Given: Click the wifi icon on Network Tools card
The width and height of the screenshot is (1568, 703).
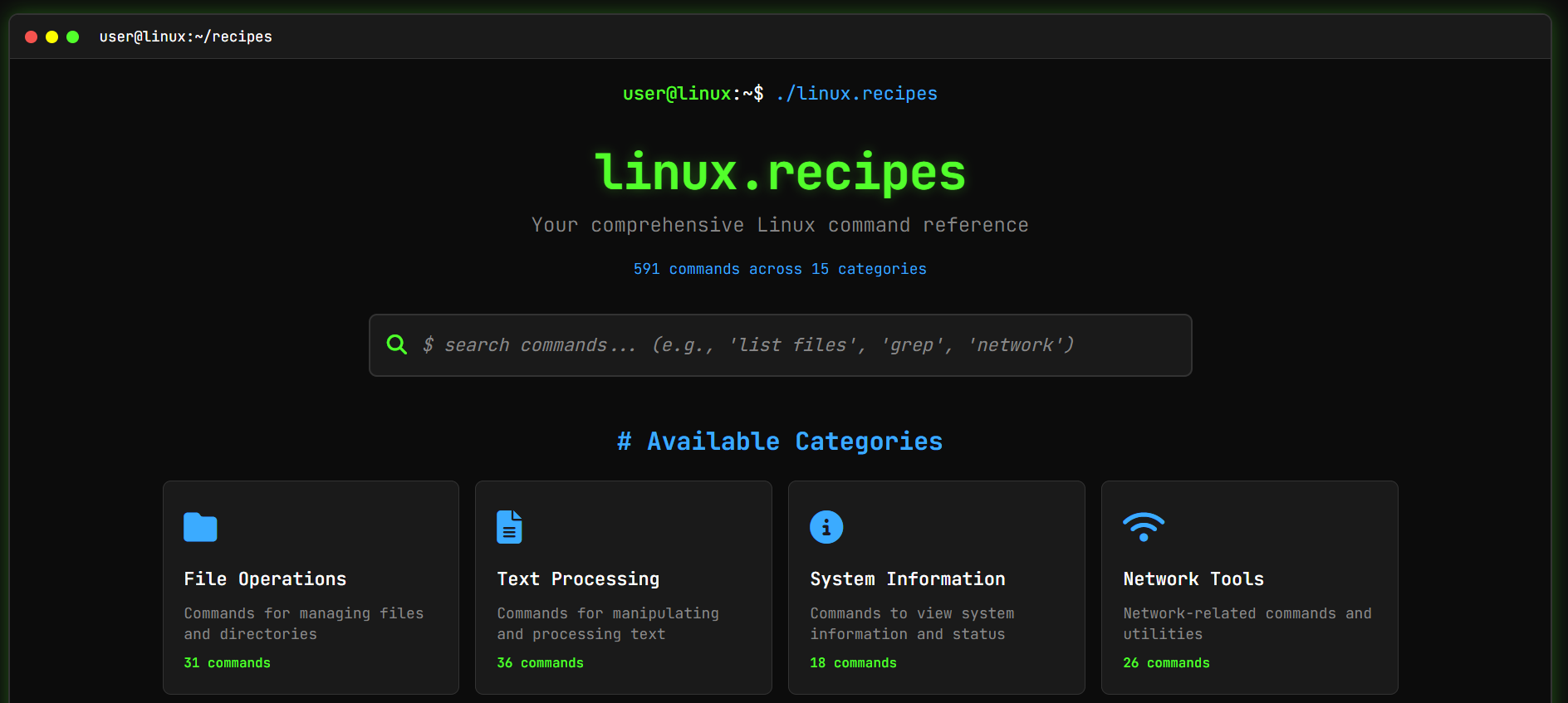Looking at the screenshot, I should pos(1144,526).
